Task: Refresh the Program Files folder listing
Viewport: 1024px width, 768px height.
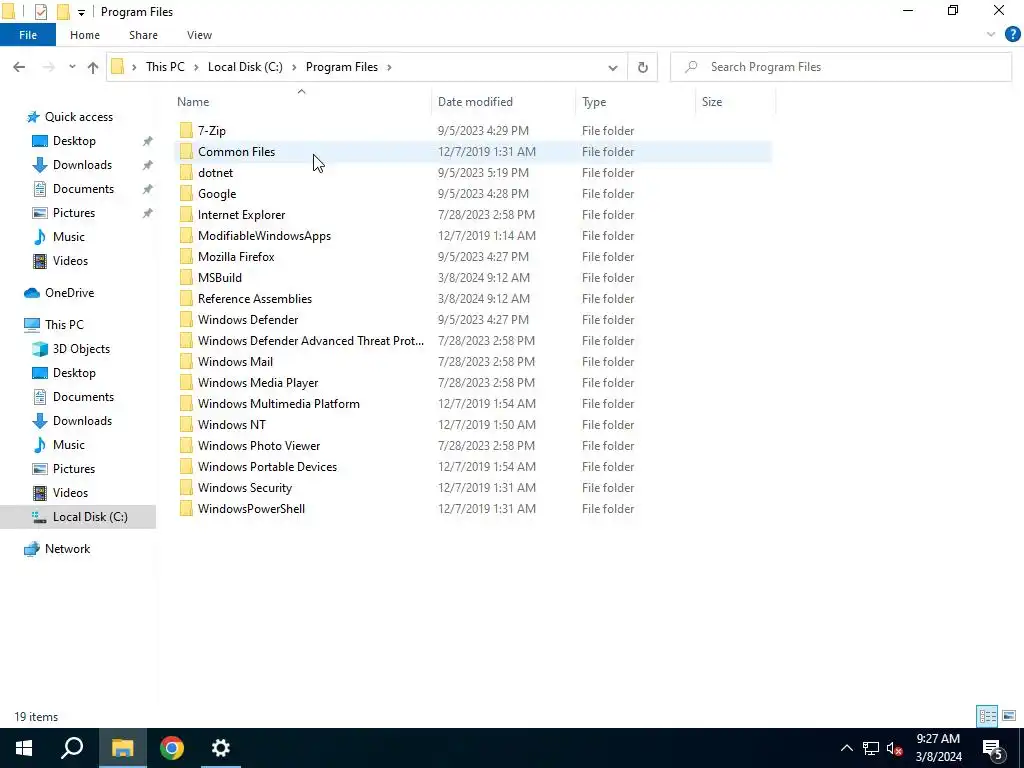Action: click(x=643, y=67)
